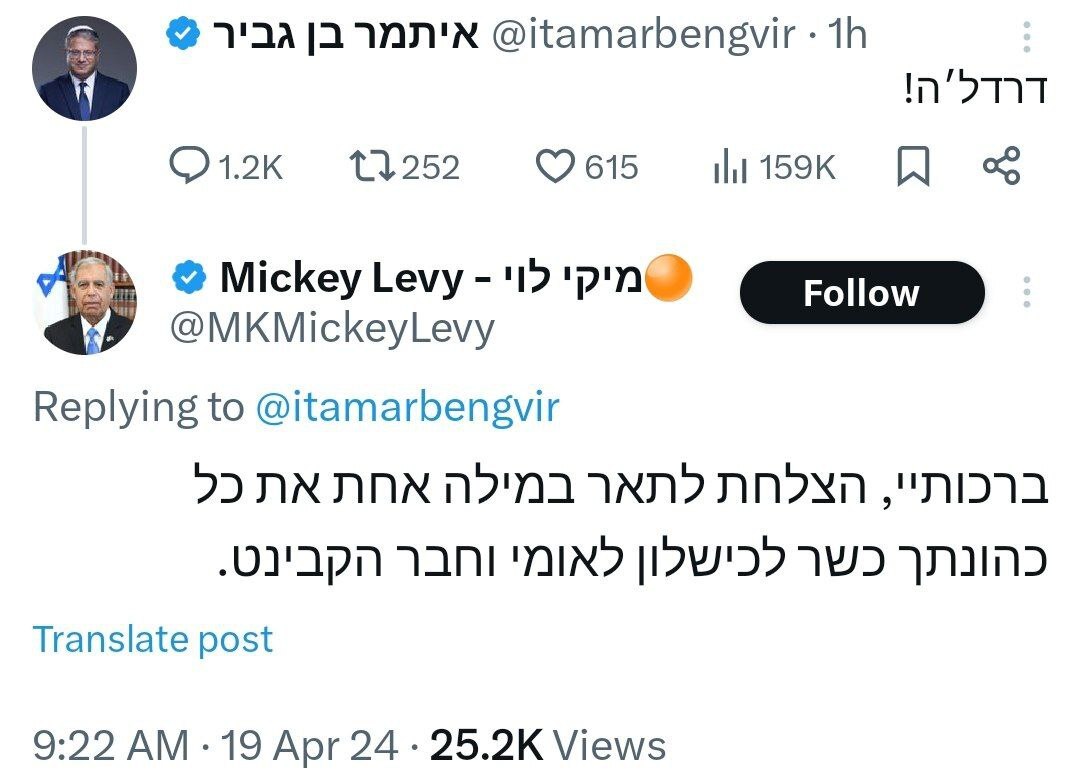Screen dimensions: 1080x777
Task: Expand options via three dots beside Follow button
Action: [x=1028, y=290]
